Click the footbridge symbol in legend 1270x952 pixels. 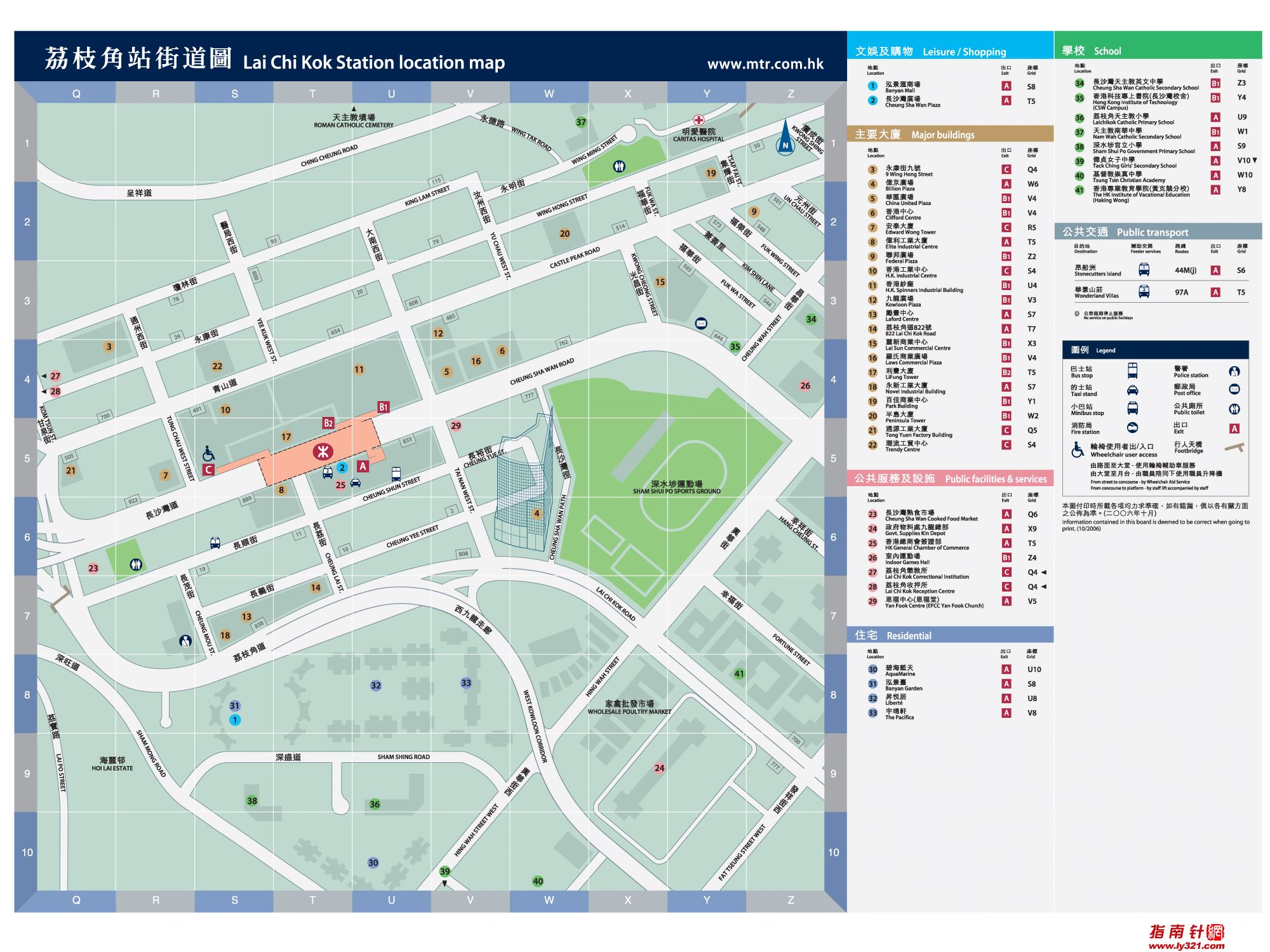coord(1234,448)
